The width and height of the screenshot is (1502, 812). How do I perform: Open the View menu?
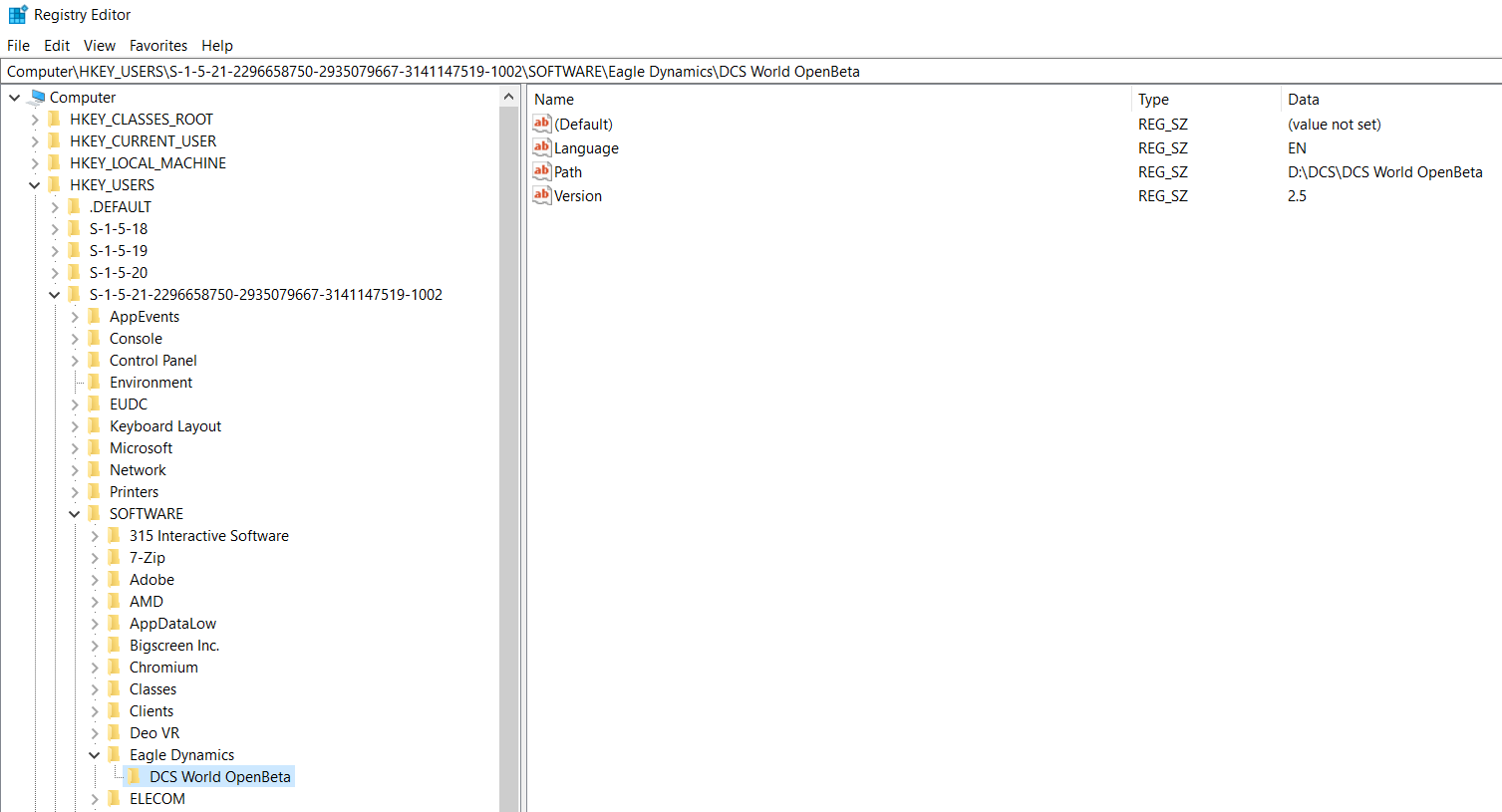point(100,46)
